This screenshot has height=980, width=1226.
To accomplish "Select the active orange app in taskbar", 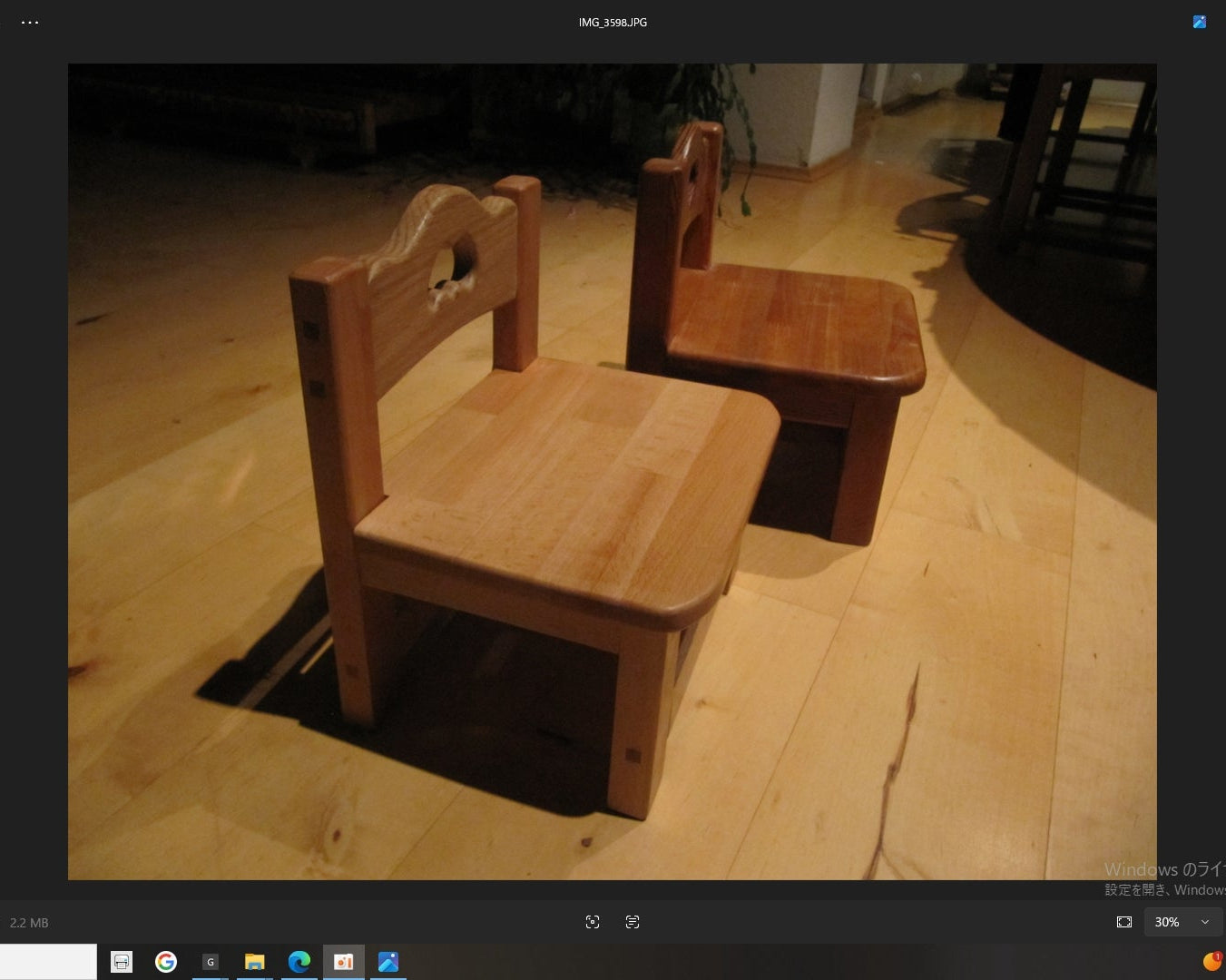I will [x=343, y=962].
